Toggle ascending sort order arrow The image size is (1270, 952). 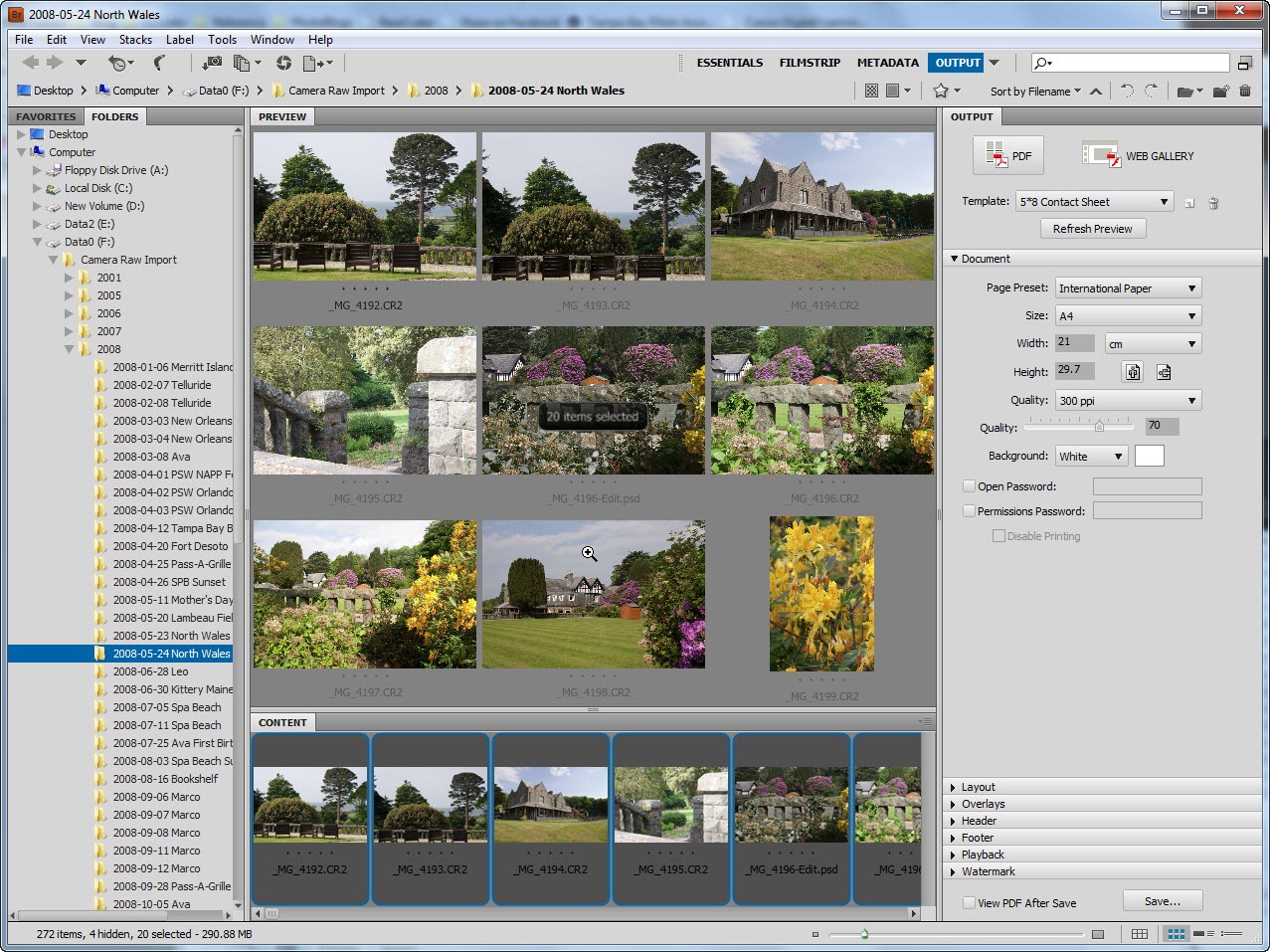(x=1095, y=91)
